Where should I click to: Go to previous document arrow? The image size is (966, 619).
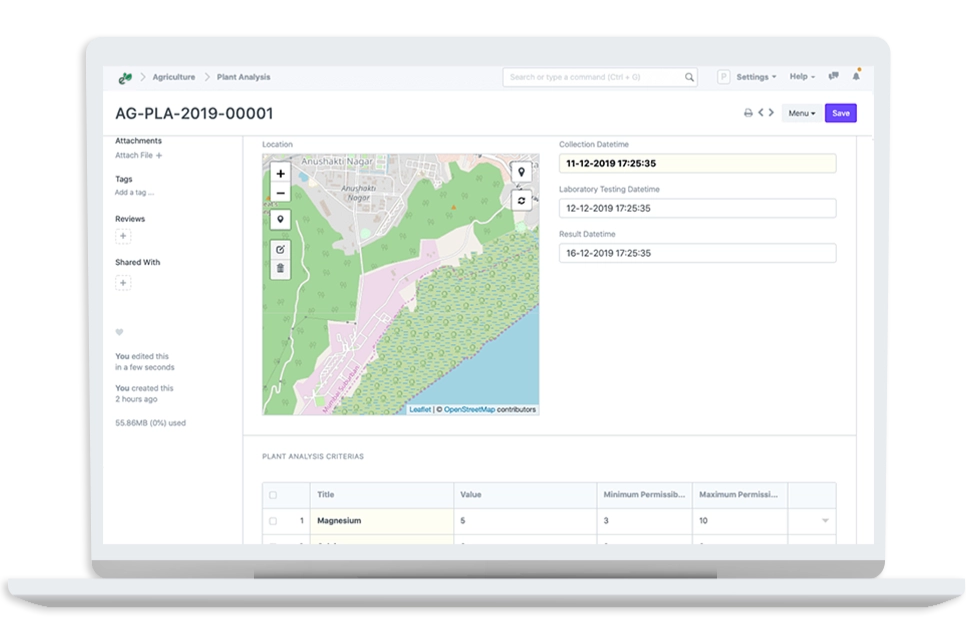point(761,113)
